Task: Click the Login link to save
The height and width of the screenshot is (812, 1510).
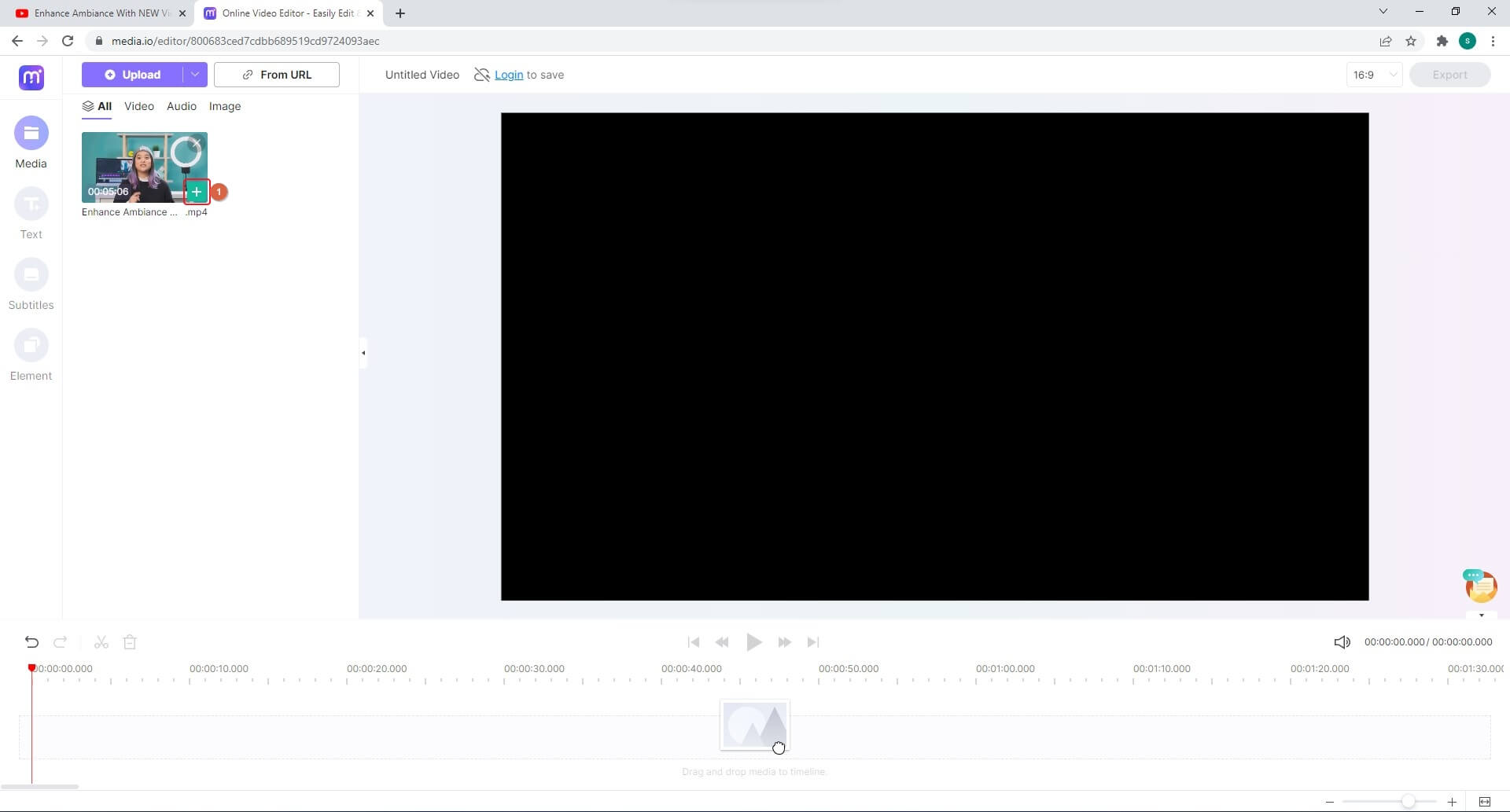Action: point(509,75)
